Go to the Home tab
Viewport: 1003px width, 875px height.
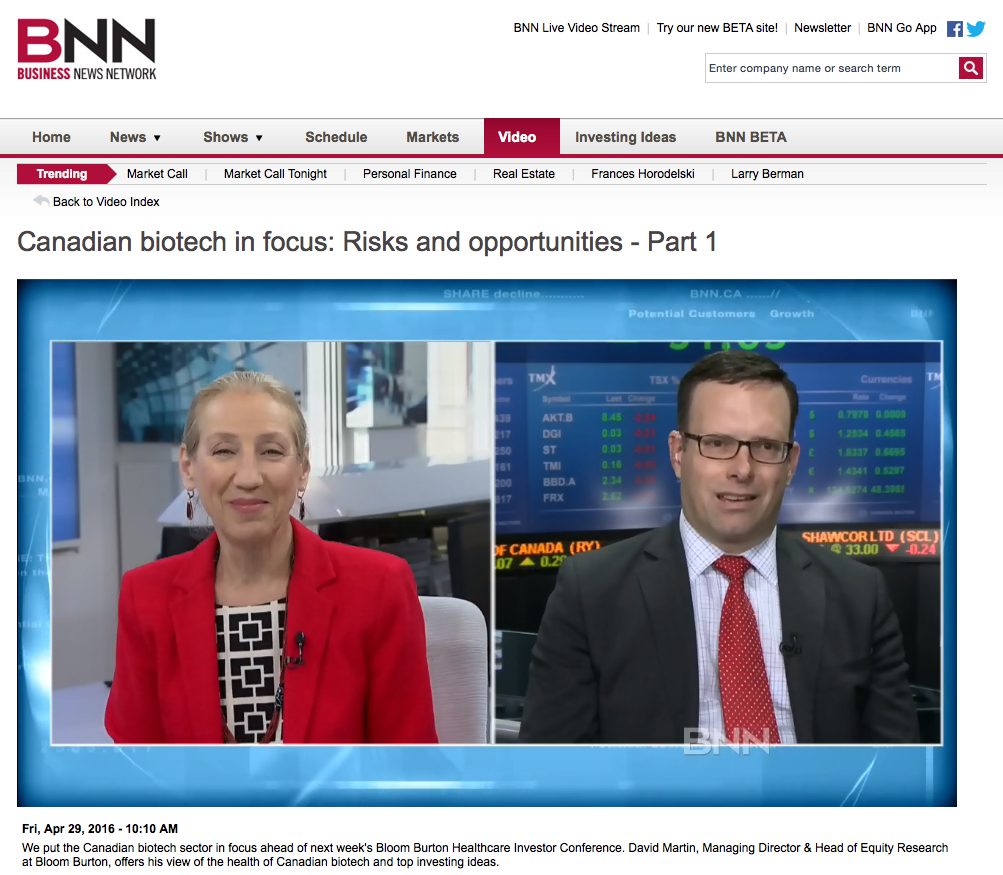point(51,137)
